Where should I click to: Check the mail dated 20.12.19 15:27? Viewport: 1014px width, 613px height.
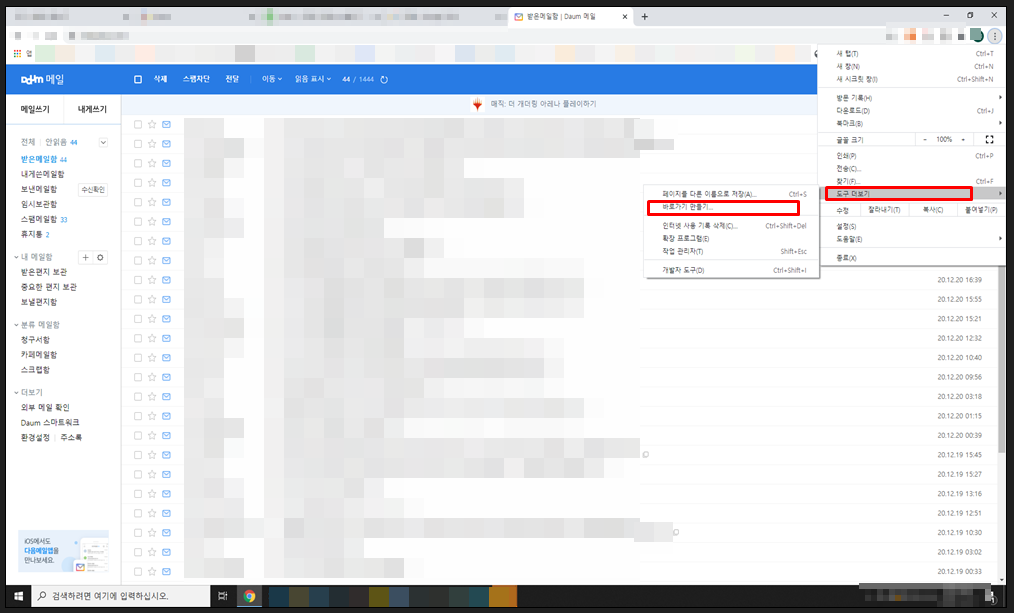click(x=138, y=474)
